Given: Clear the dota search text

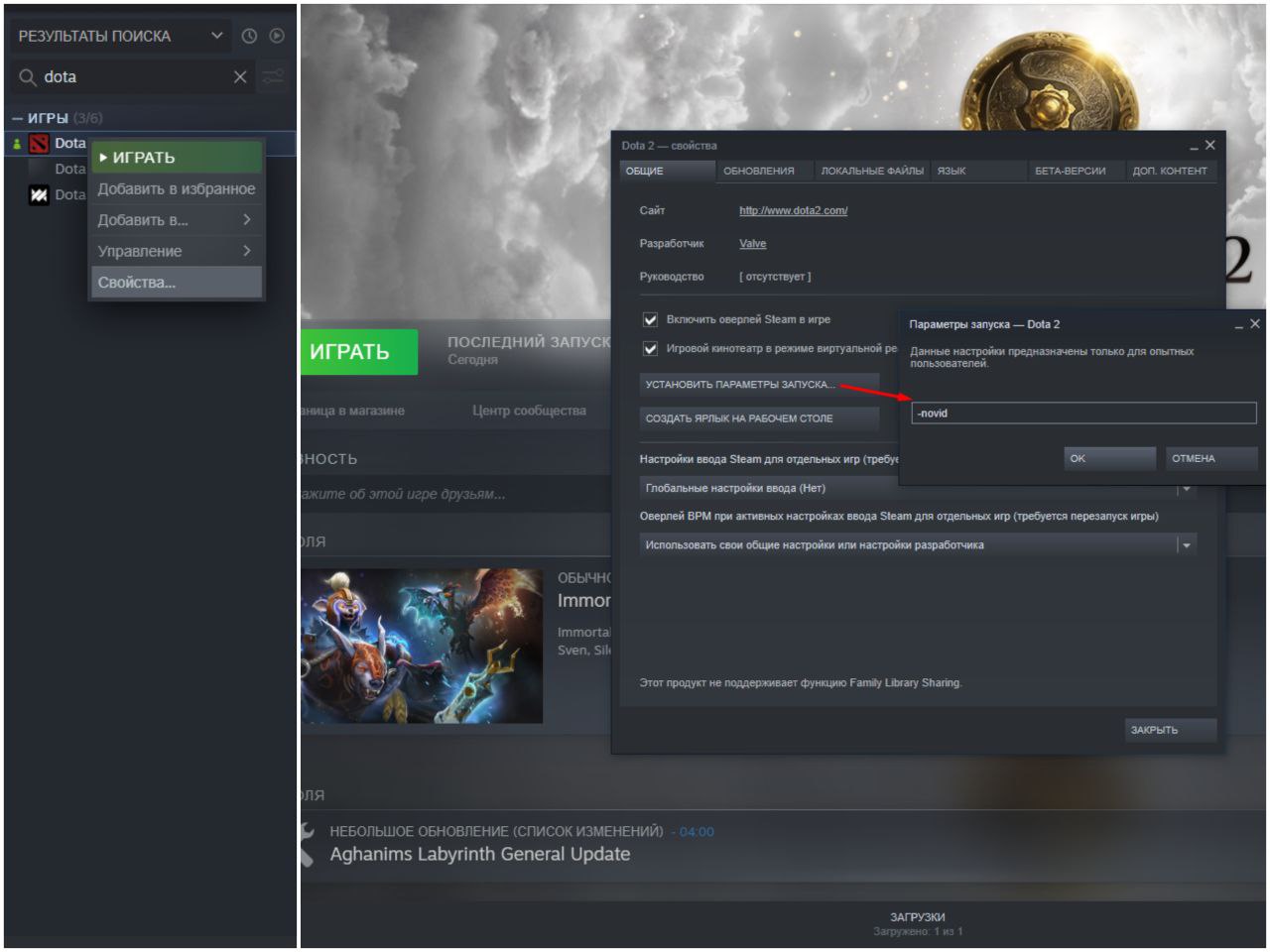Looking at the screenshot, I should coord(240,76).
